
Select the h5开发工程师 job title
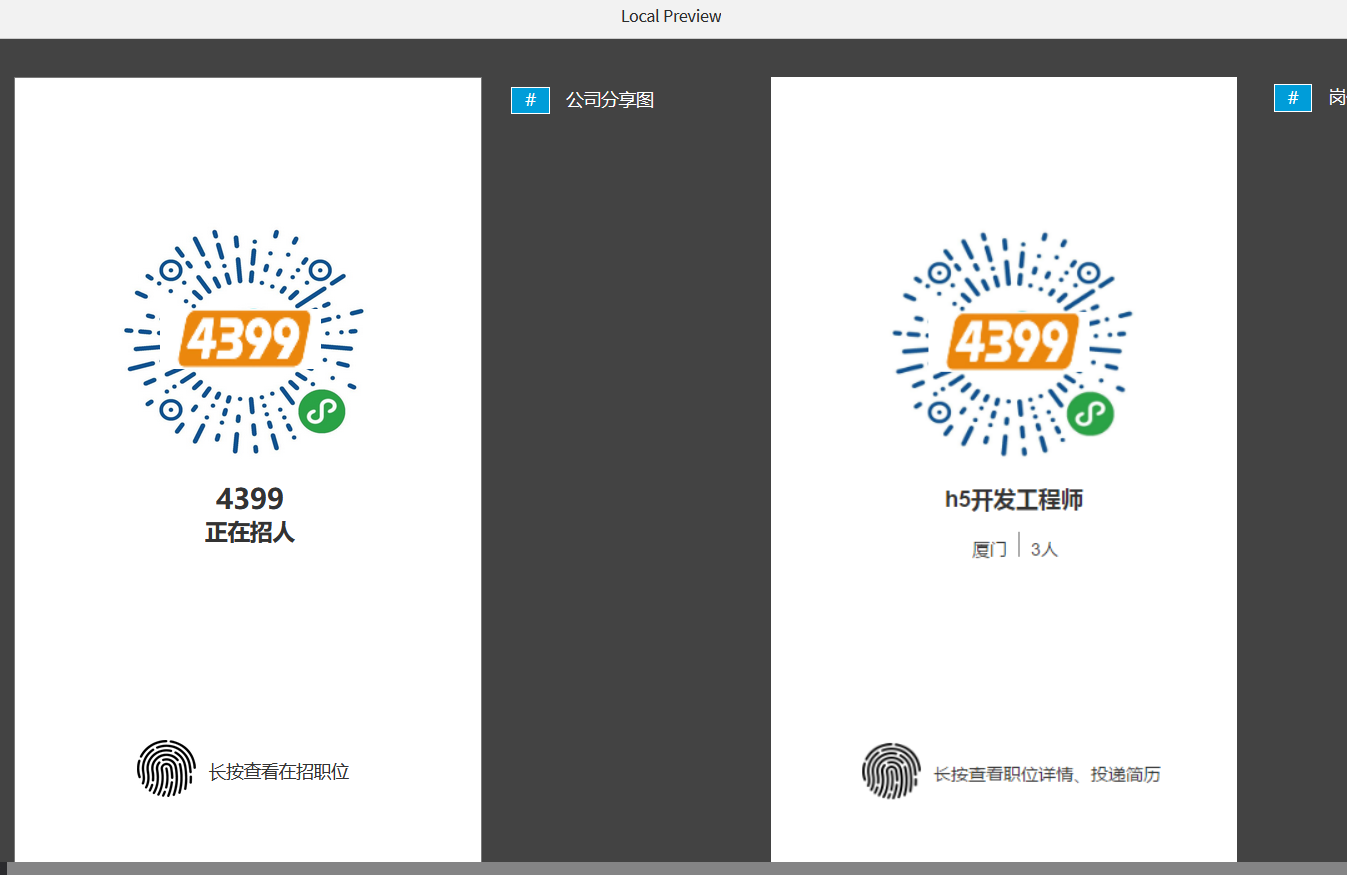(1014, 500)
